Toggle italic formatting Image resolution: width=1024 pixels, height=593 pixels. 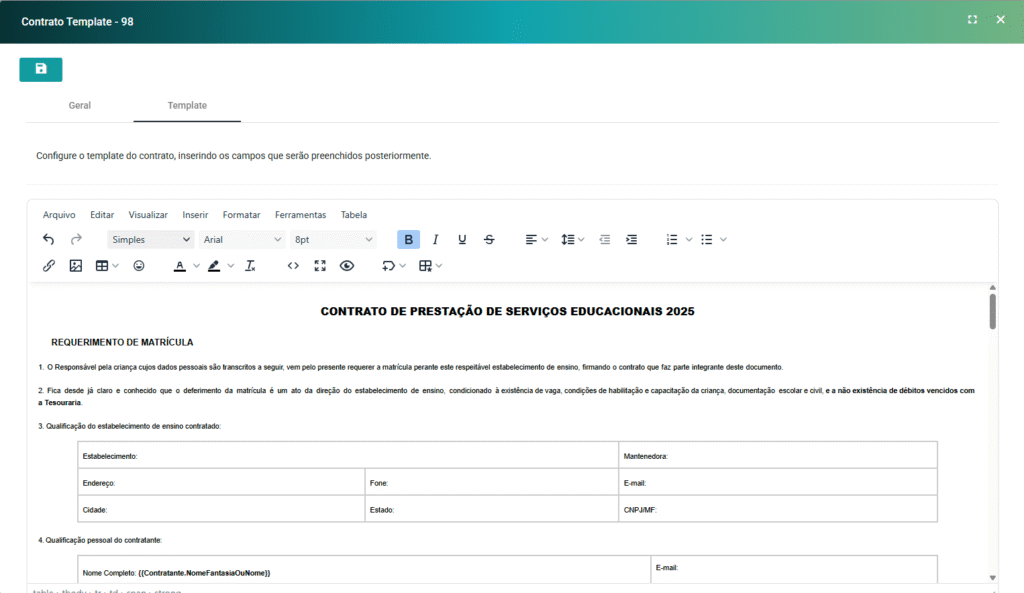point(435,239)
